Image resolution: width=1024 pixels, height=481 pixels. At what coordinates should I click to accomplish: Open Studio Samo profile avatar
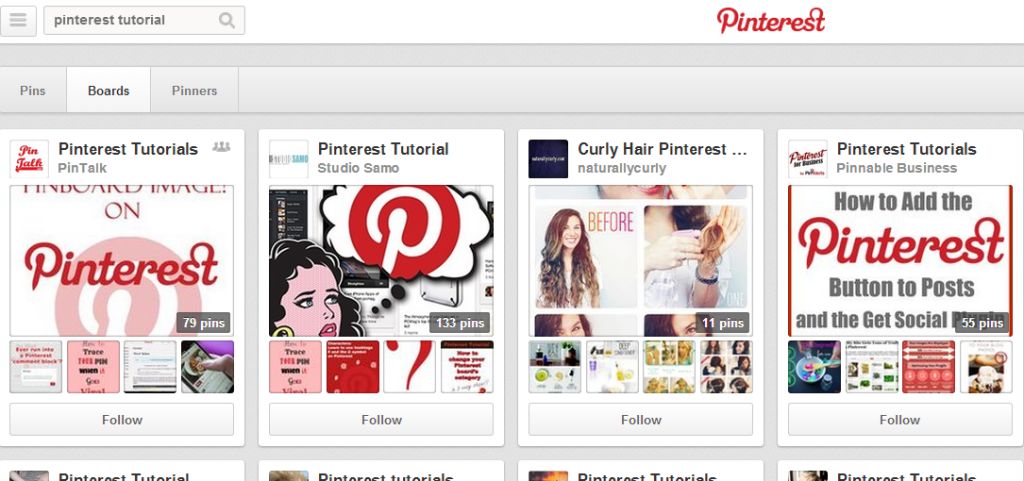coord(289,159)
